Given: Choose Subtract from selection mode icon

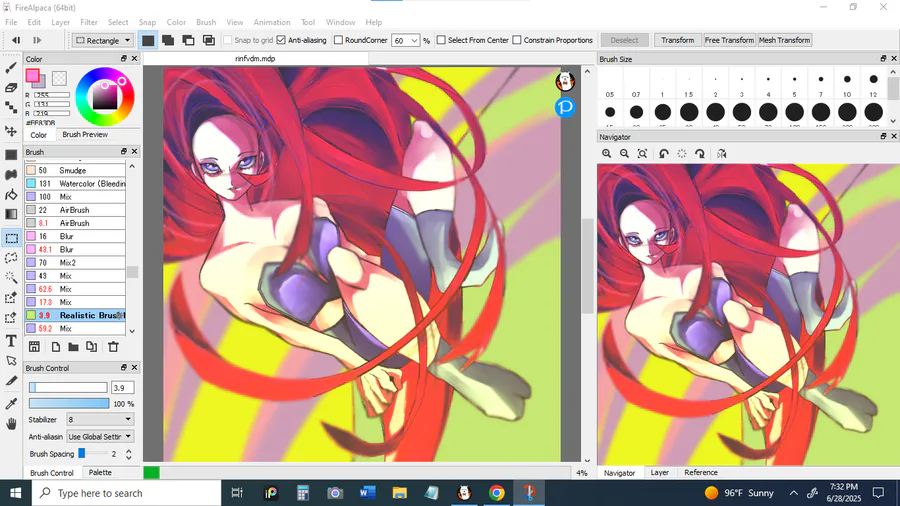Looking at the screenshot, I should [188, 40].
